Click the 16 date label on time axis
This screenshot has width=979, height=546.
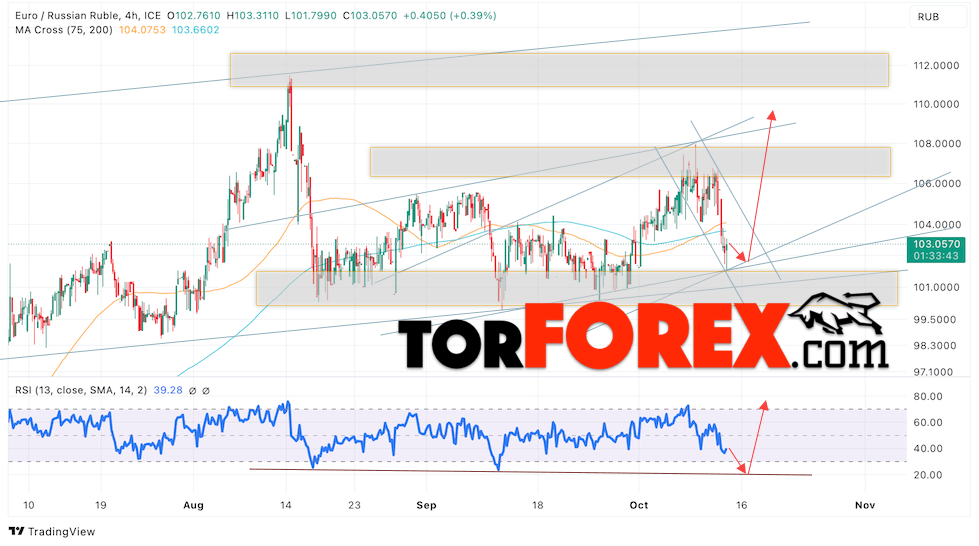tap(741, 505)
